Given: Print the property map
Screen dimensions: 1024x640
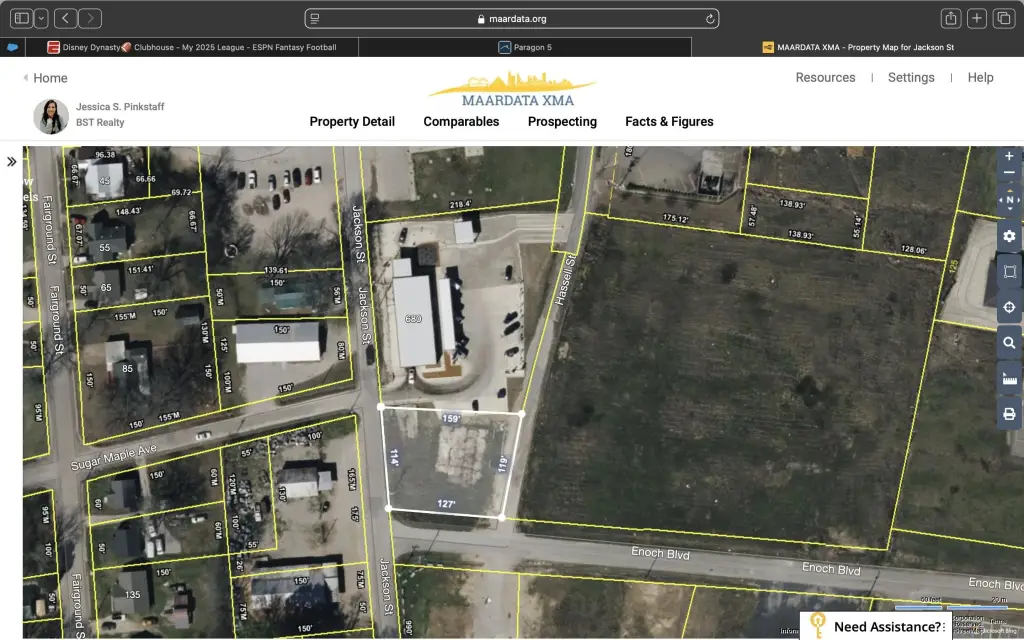Looking at the screenshot, I should (1008, 414).
